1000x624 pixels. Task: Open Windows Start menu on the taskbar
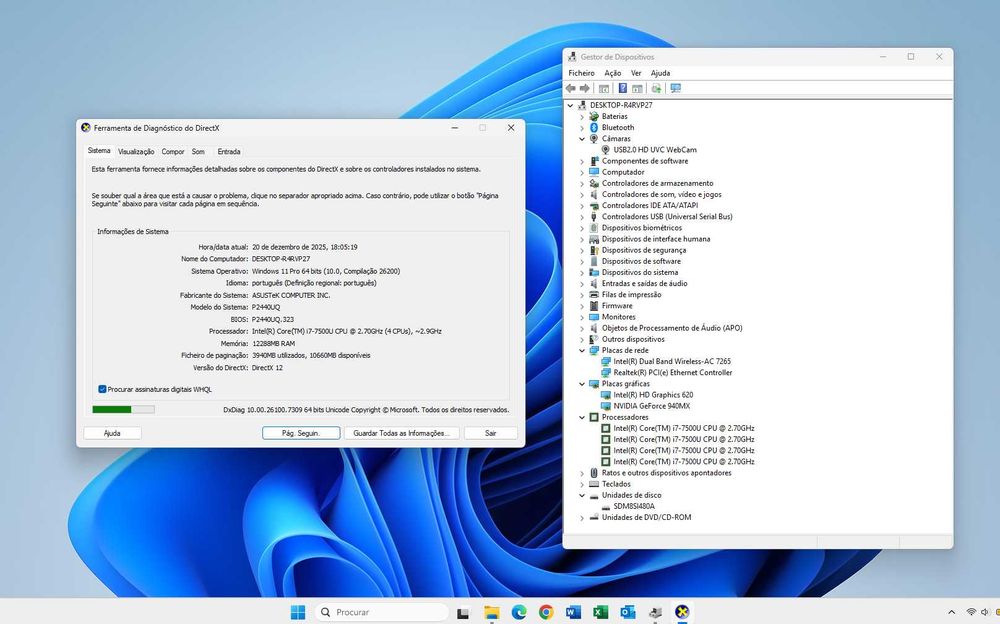[298, 612]
